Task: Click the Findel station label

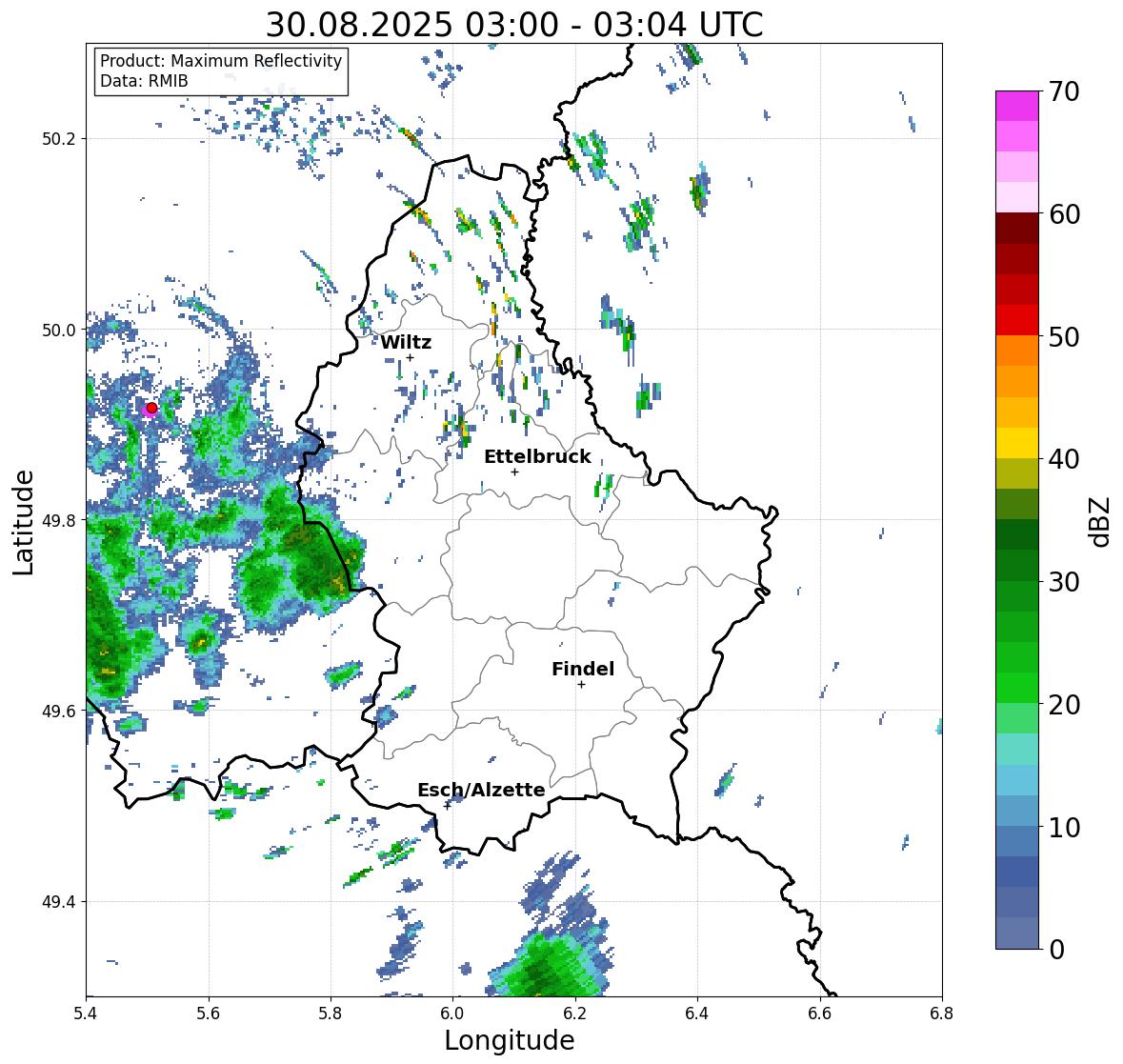Action: [582, 669]
